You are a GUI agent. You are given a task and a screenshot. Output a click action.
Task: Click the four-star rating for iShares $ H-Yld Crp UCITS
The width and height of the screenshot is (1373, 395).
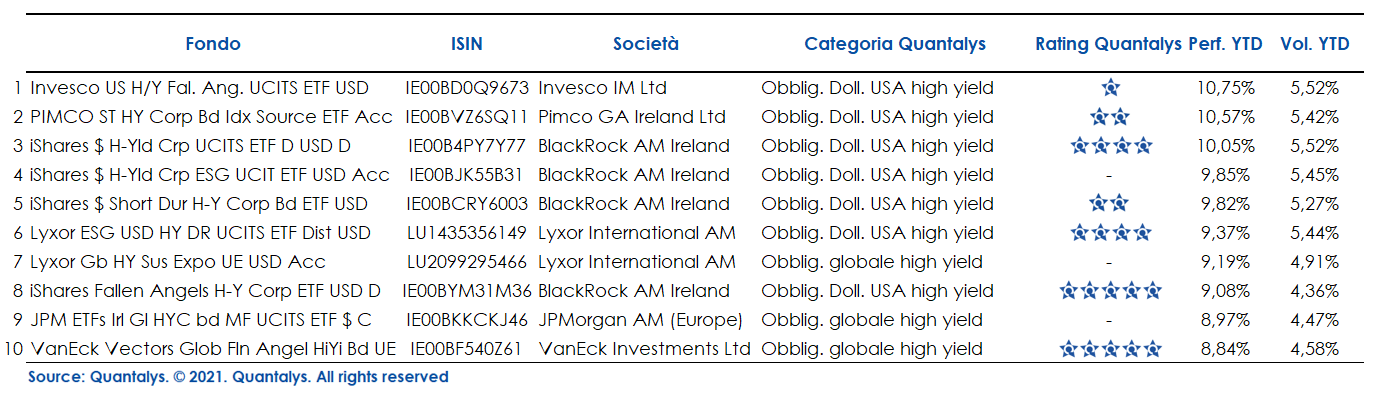pyautogui.click(x=1110, y=146)
